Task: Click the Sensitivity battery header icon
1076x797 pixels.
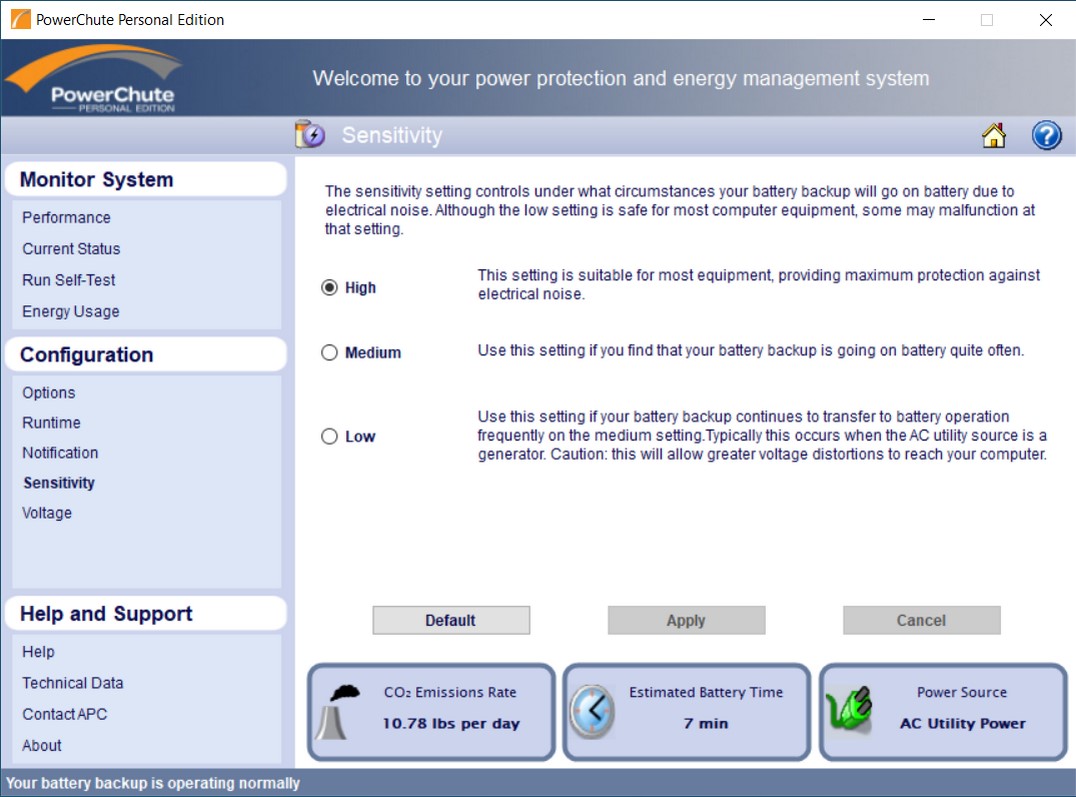Action: pos(309,135)
